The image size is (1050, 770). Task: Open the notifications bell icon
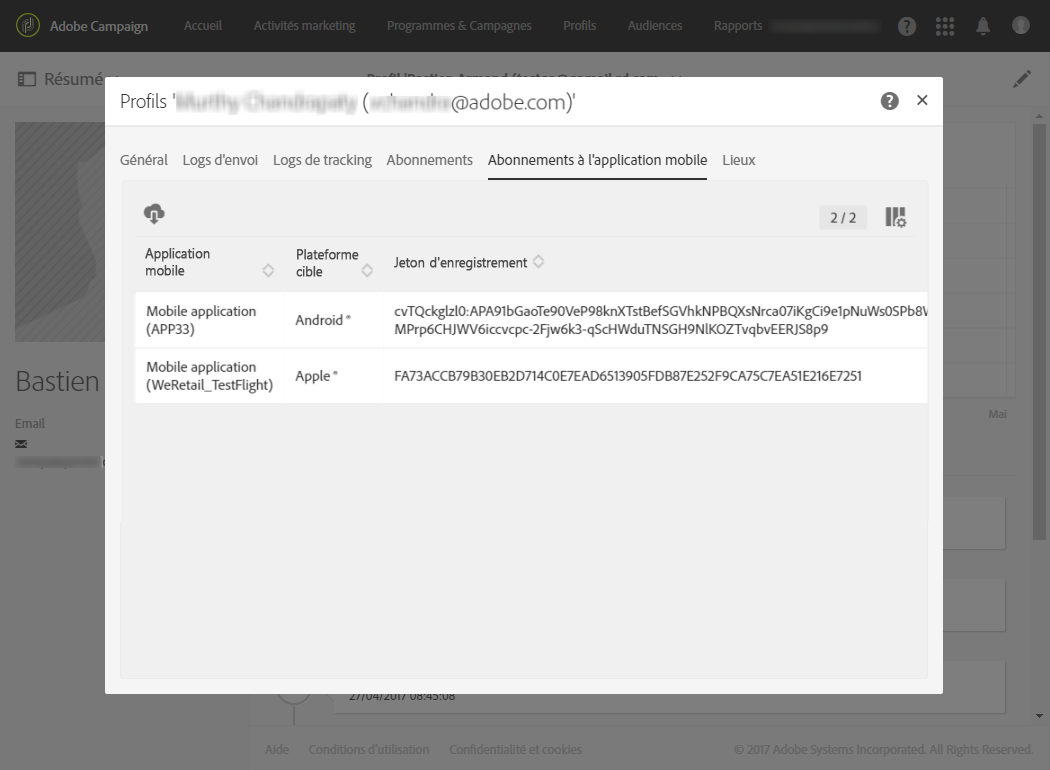pos(982,26)
